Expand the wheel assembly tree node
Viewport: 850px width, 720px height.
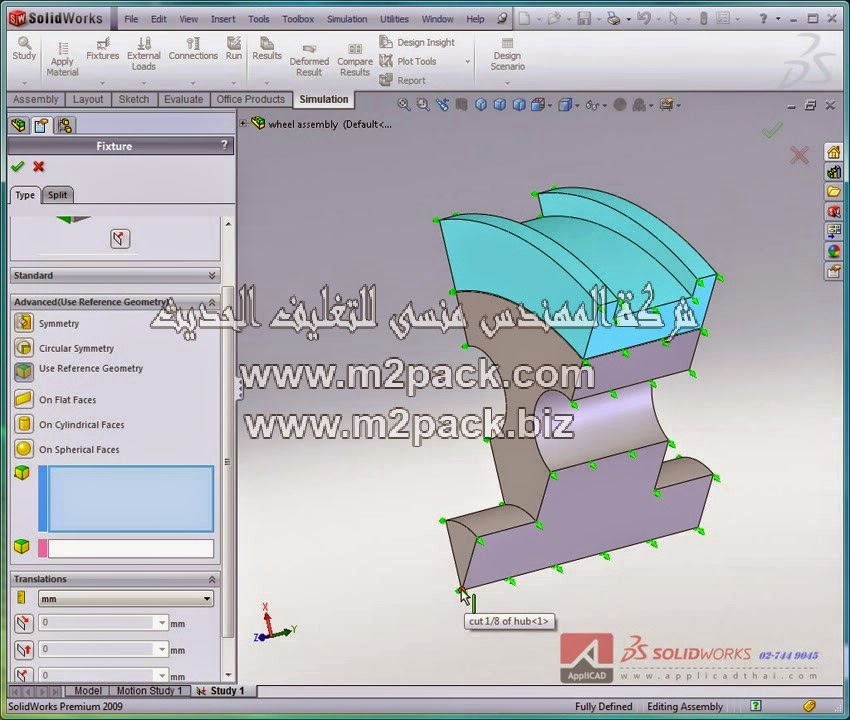coord(243,124)
